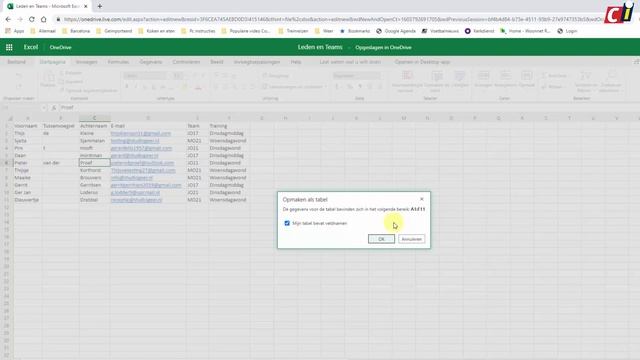Open the Help tab
Viewport: 640px width, 360px height.
pos(296,62)
